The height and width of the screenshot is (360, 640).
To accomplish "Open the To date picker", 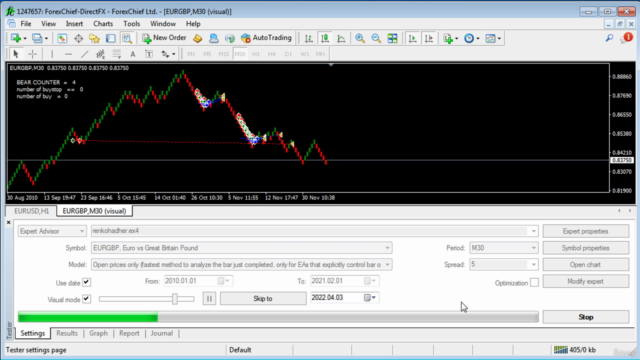I will [371, 281].
